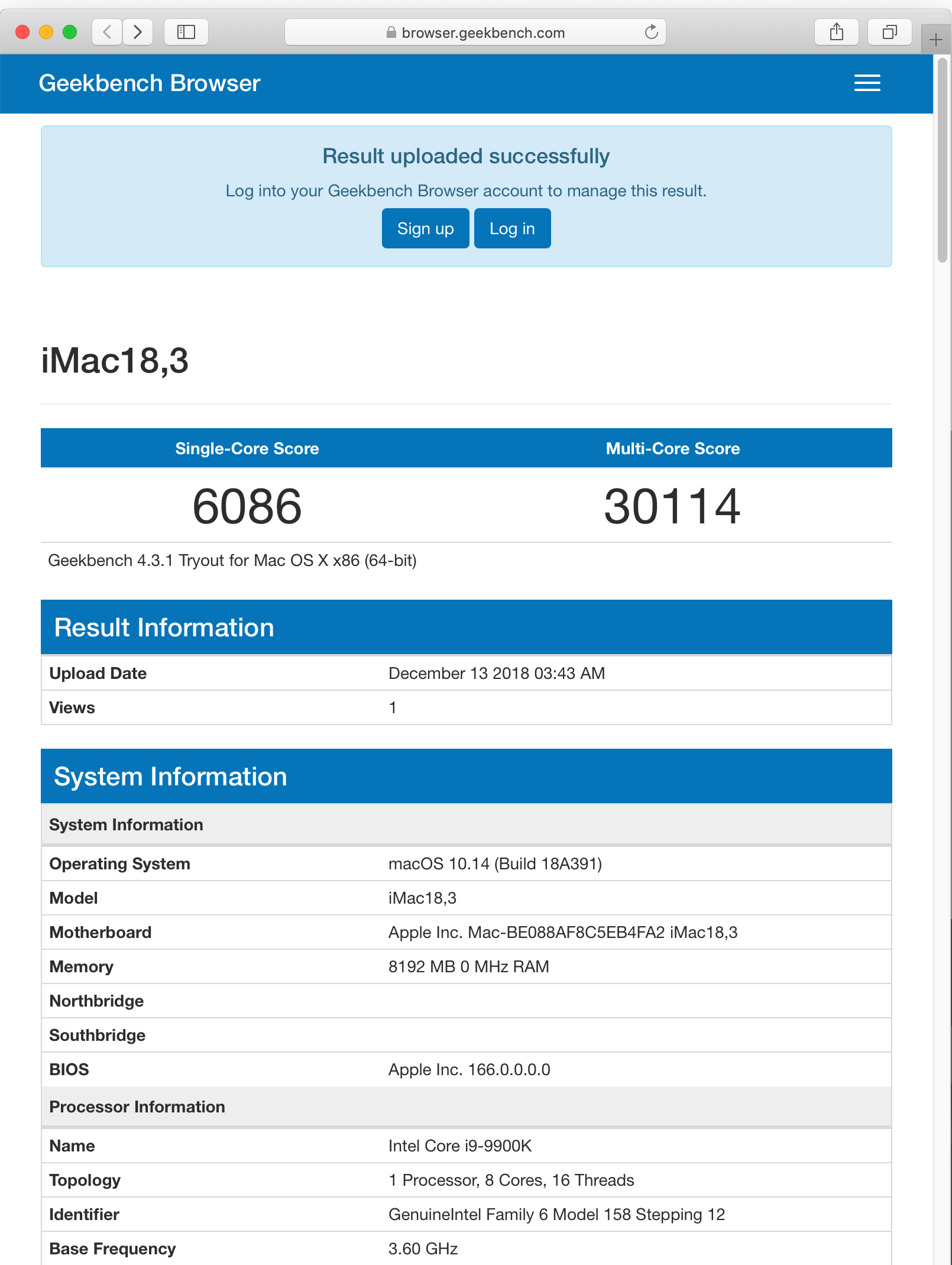Click the Log in button
Image resolution: width=952 pixels, height=1265 pixels.
tap(513, 228)
